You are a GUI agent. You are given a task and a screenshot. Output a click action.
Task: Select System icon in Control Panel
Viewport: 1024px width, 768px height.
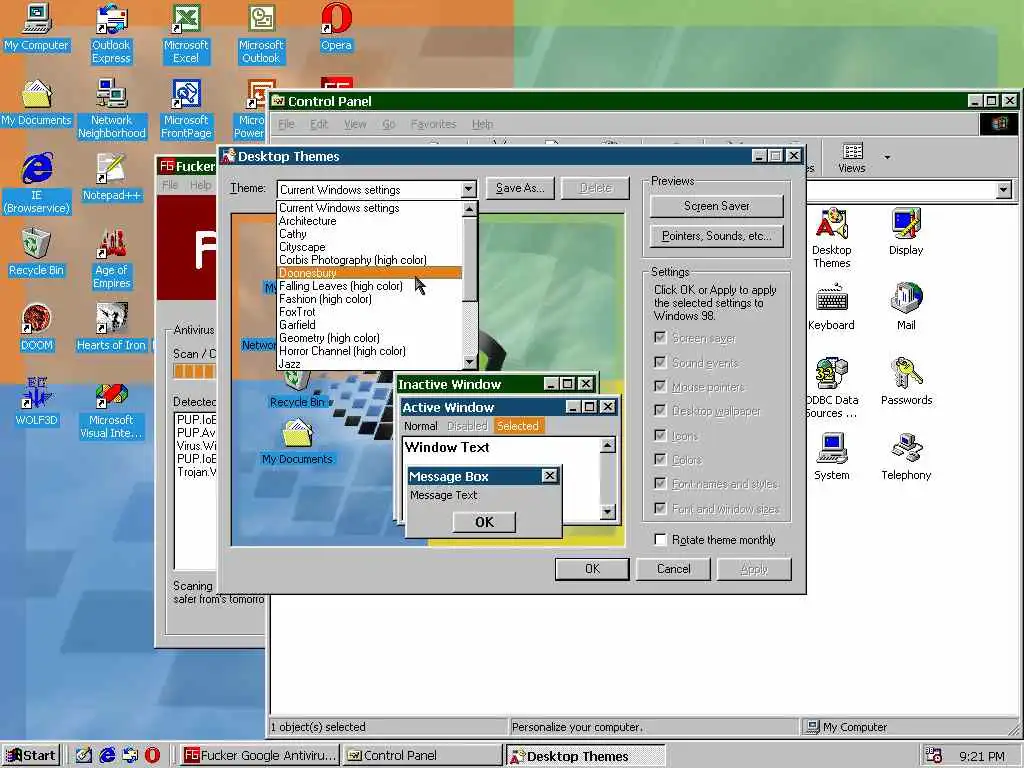click(831, 457)
